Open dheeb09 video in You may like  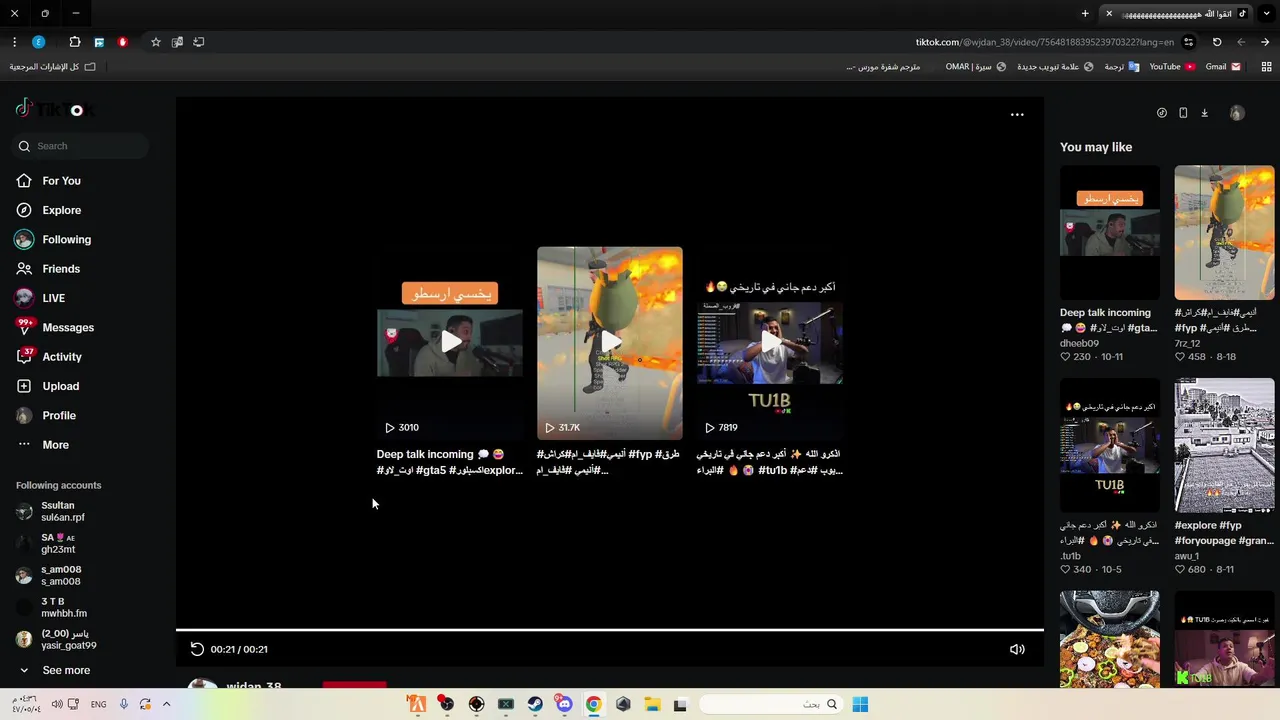point(1110,232)
